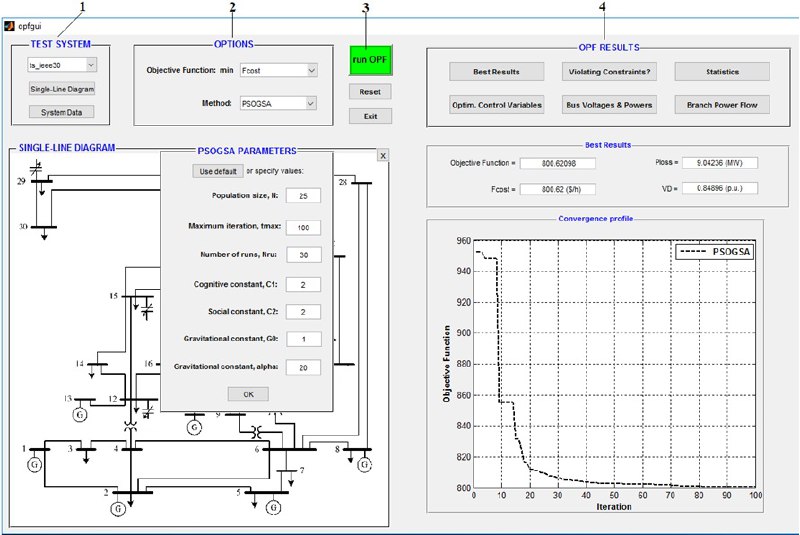Click the "PSOGSA PARAMETERS" panel title
800x535 pixels.
(x=247, y=151)
